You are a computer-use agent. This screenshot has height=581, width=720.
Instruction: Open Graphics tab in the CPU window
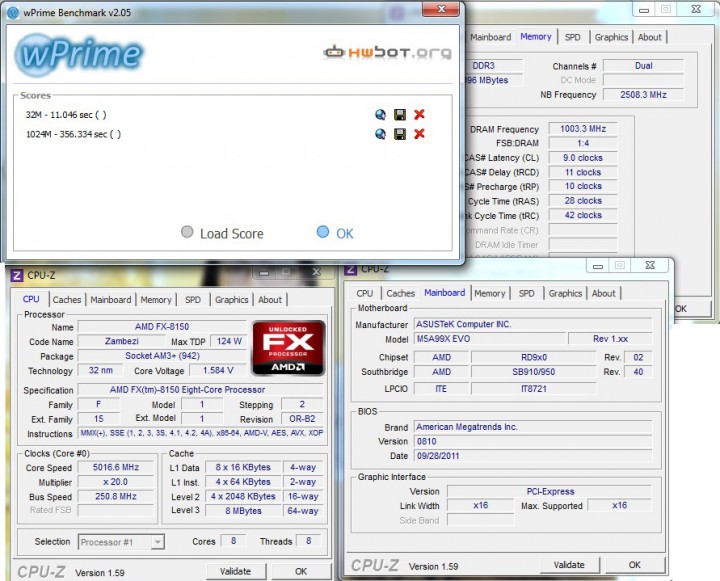pyautogui.click(x=231, y=299)
